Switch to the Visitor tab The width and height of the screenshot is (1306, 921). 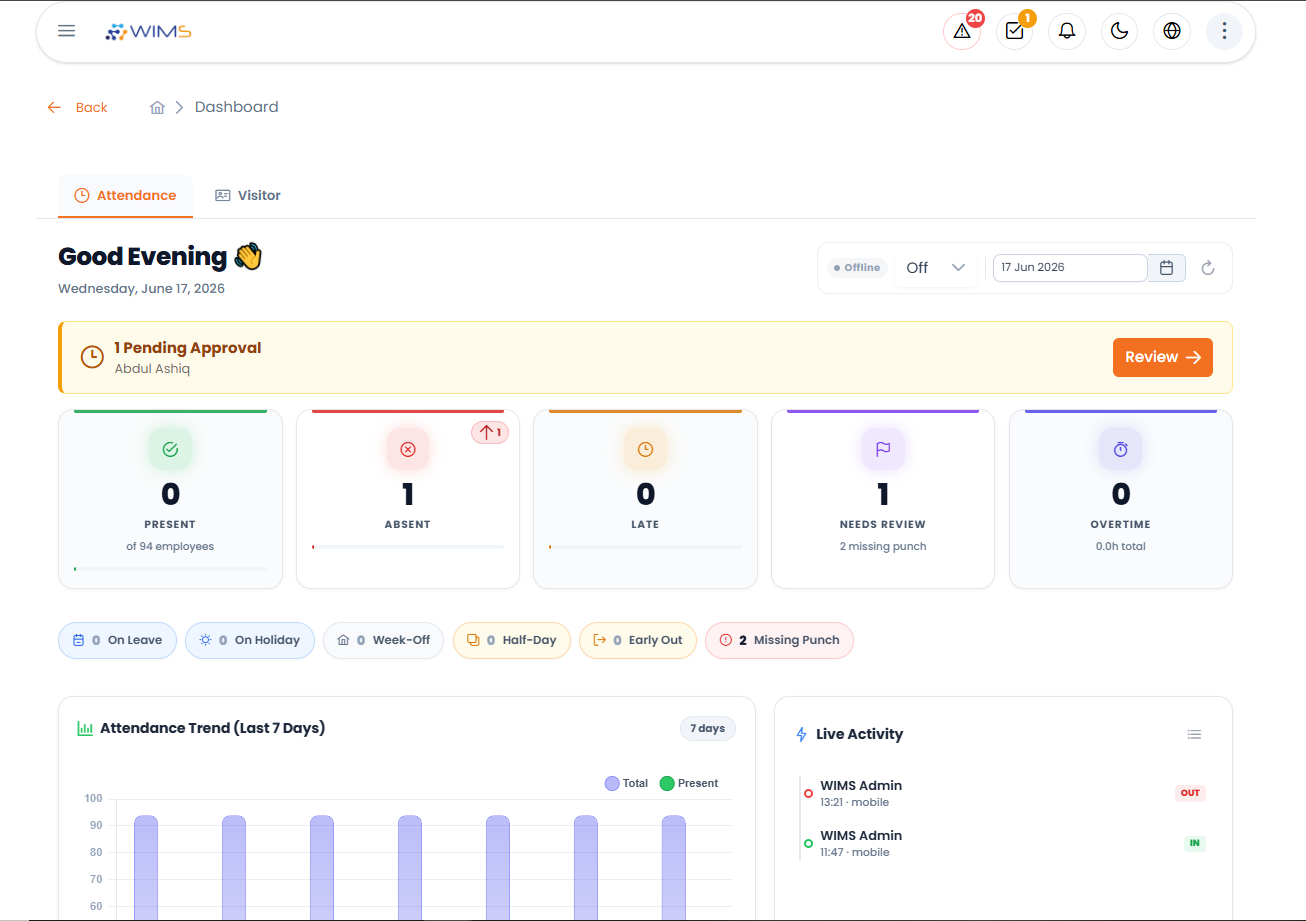pyautogui.click(x=248, y=195)
